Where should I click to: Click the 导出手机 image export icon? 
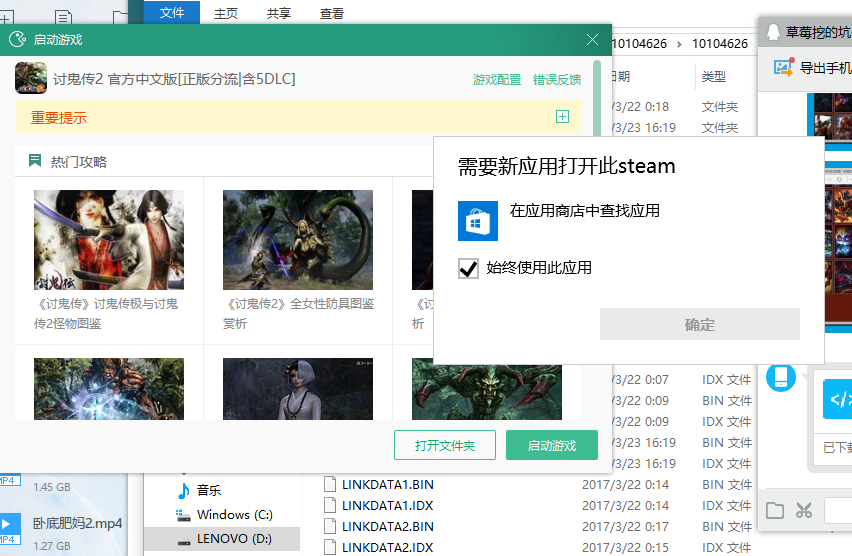click(784, 67)
